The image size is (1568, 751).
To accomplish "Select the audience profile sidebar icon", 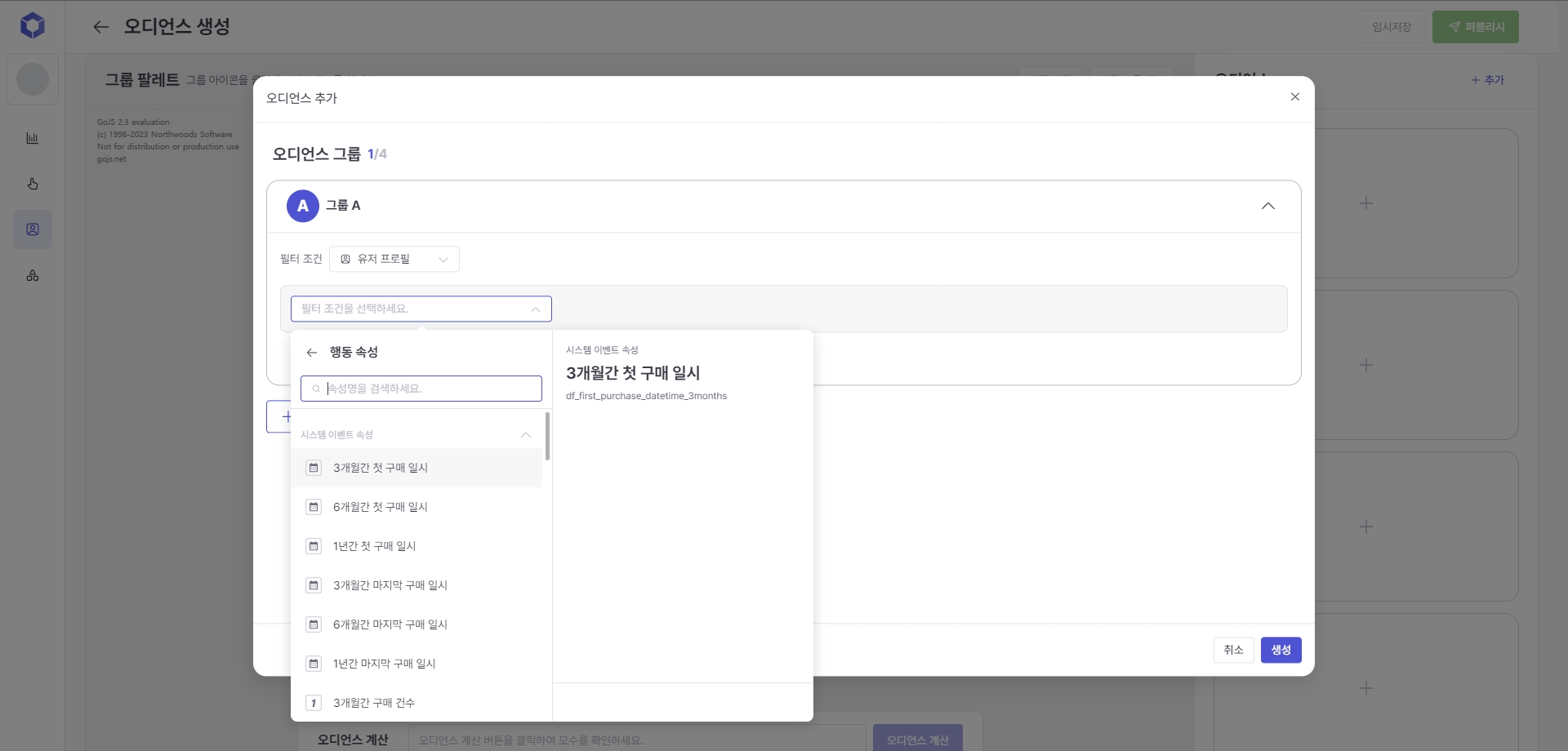I will [33, 229].
